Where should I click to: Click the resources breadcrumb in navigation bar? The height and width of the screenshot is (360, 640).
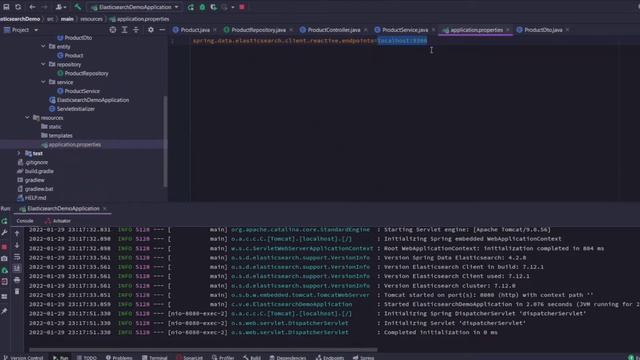click(x=91, y=19)
